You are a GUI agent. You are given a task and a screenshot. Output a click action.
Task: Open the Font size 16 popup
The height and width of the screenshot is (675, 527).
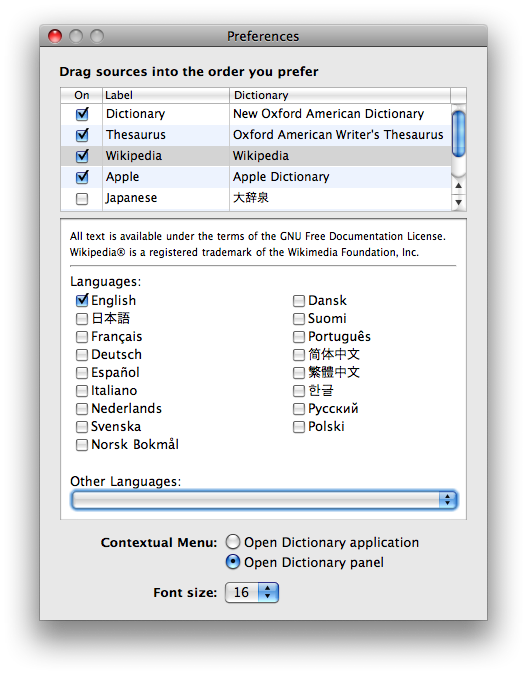click(x=252, y=593)
